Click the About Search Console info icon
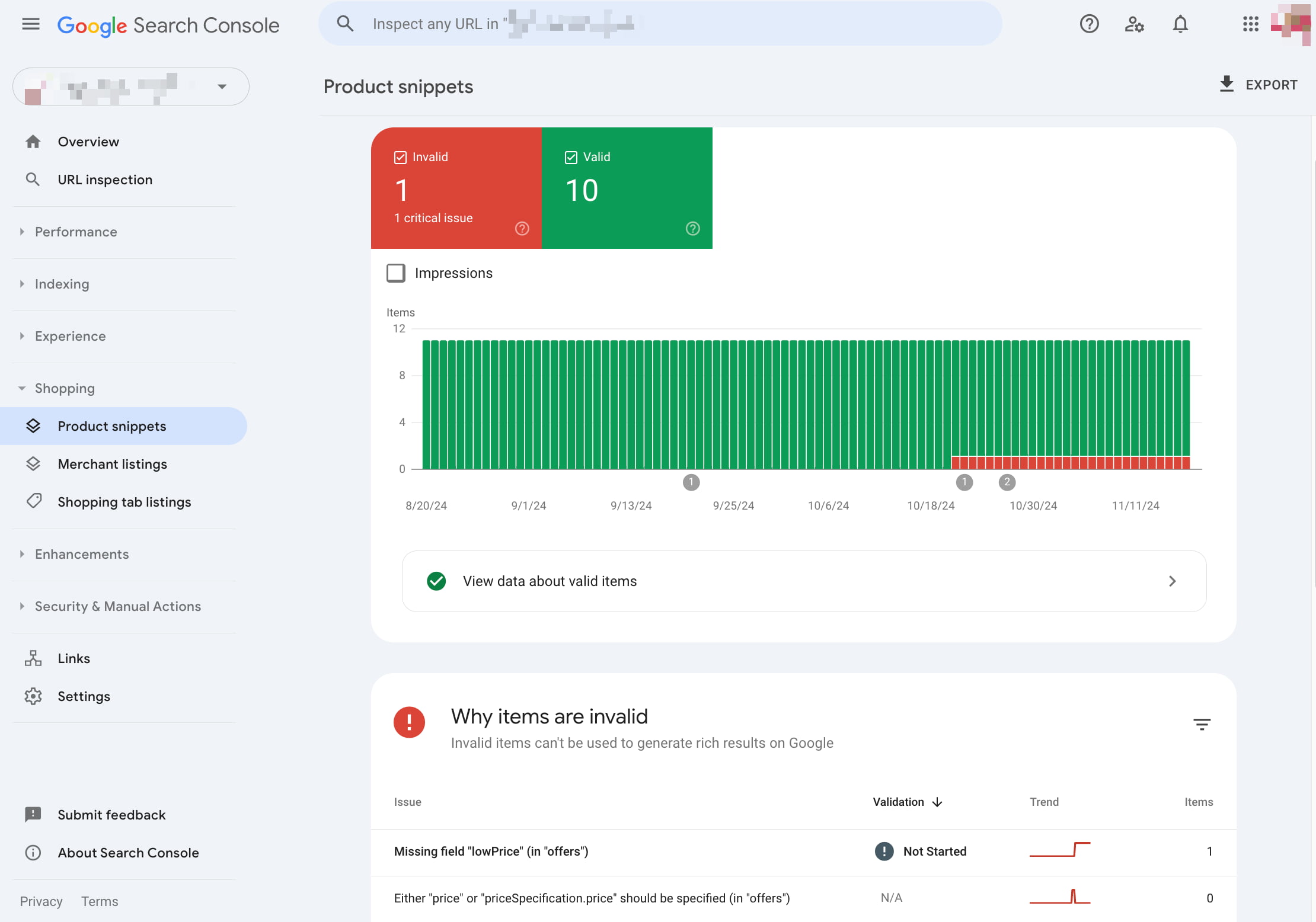The image size is (1316, 922). pos(33,853)
